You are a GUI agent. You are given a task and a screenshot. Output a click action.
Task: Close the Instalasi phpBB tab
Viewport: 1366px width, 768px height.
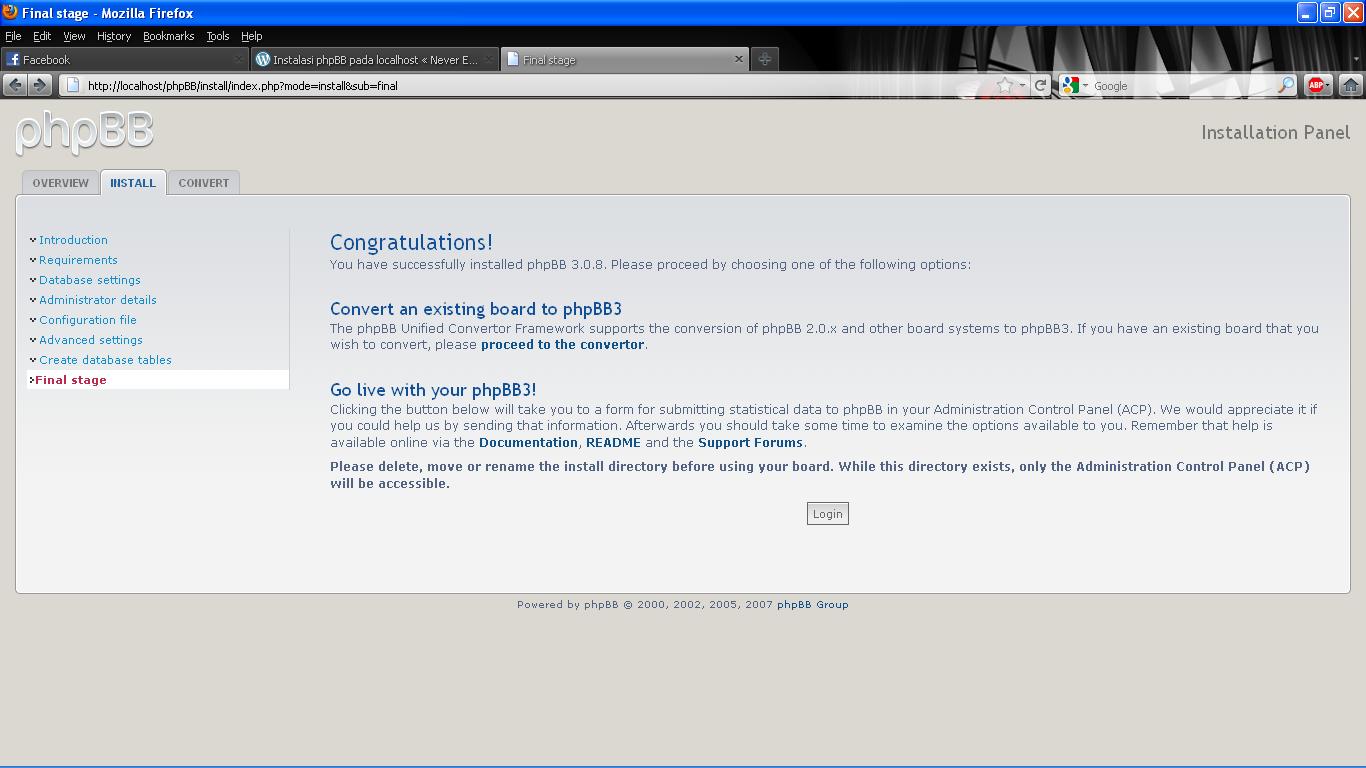[x=488, y=59]
